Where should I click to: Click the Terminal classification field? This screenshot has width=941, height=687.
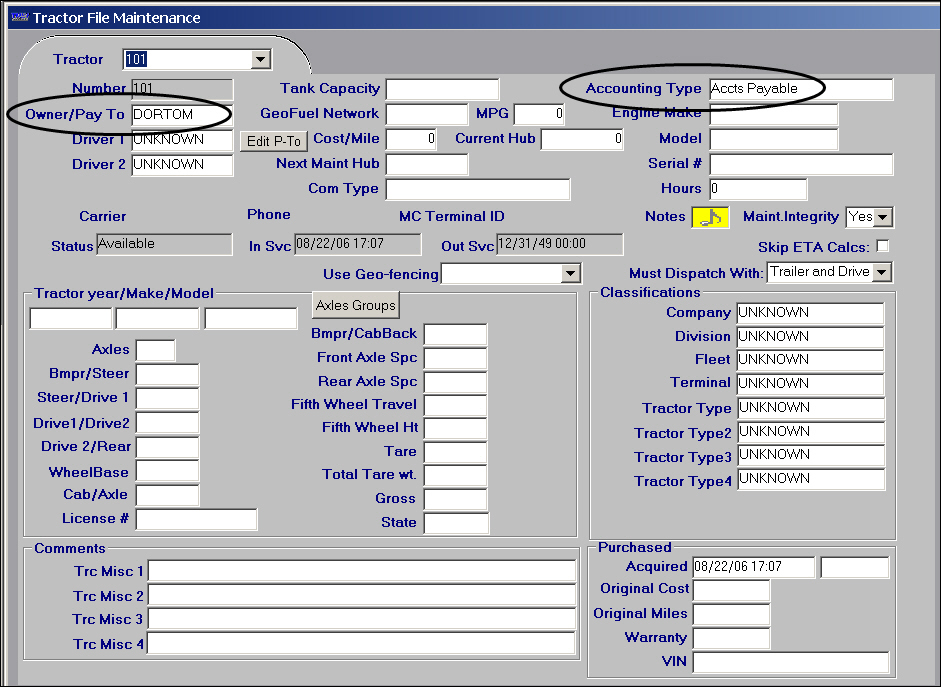pos(810,384)
